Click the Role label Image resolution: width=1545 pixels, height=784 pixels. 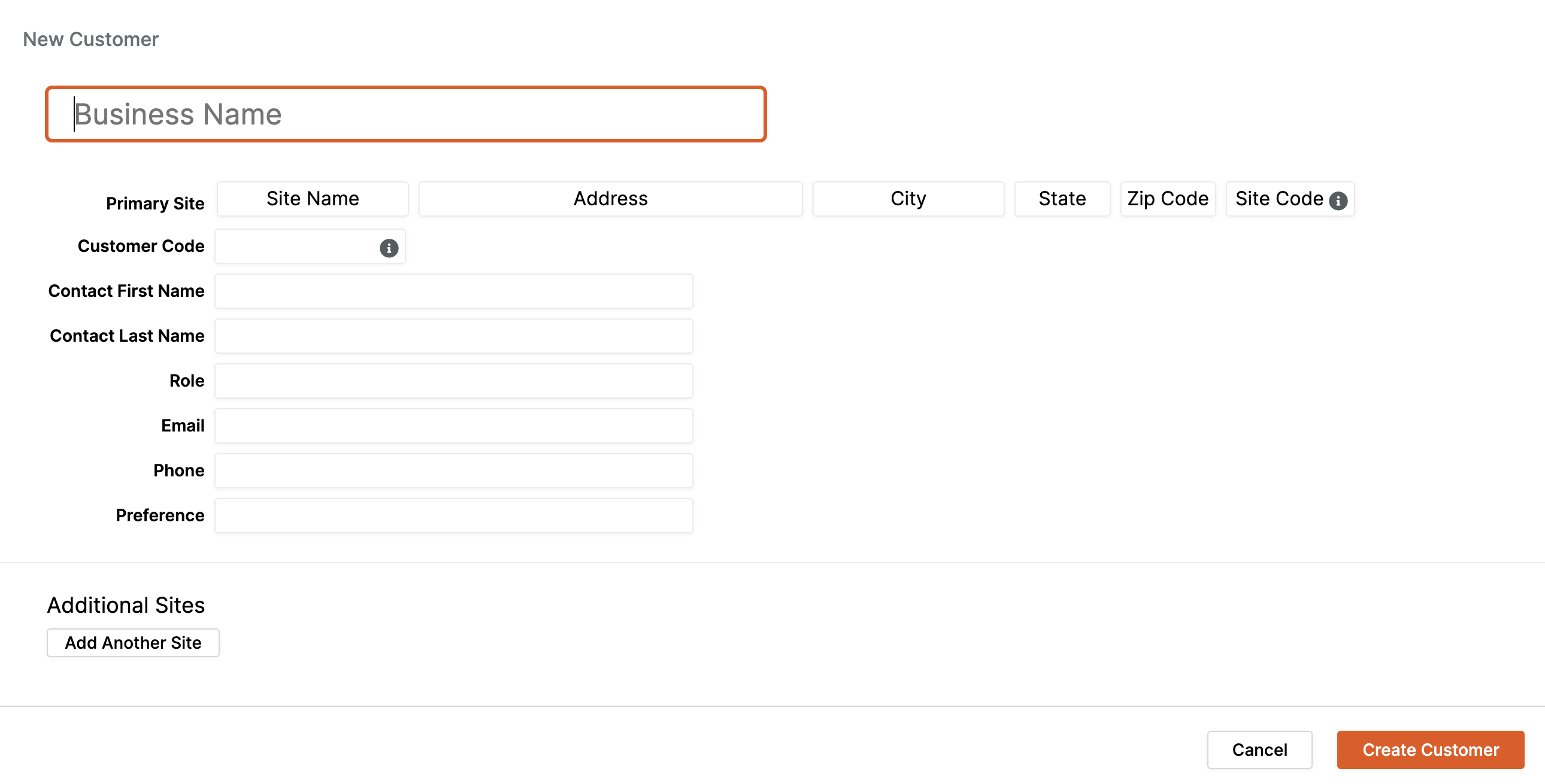[187, 381]
